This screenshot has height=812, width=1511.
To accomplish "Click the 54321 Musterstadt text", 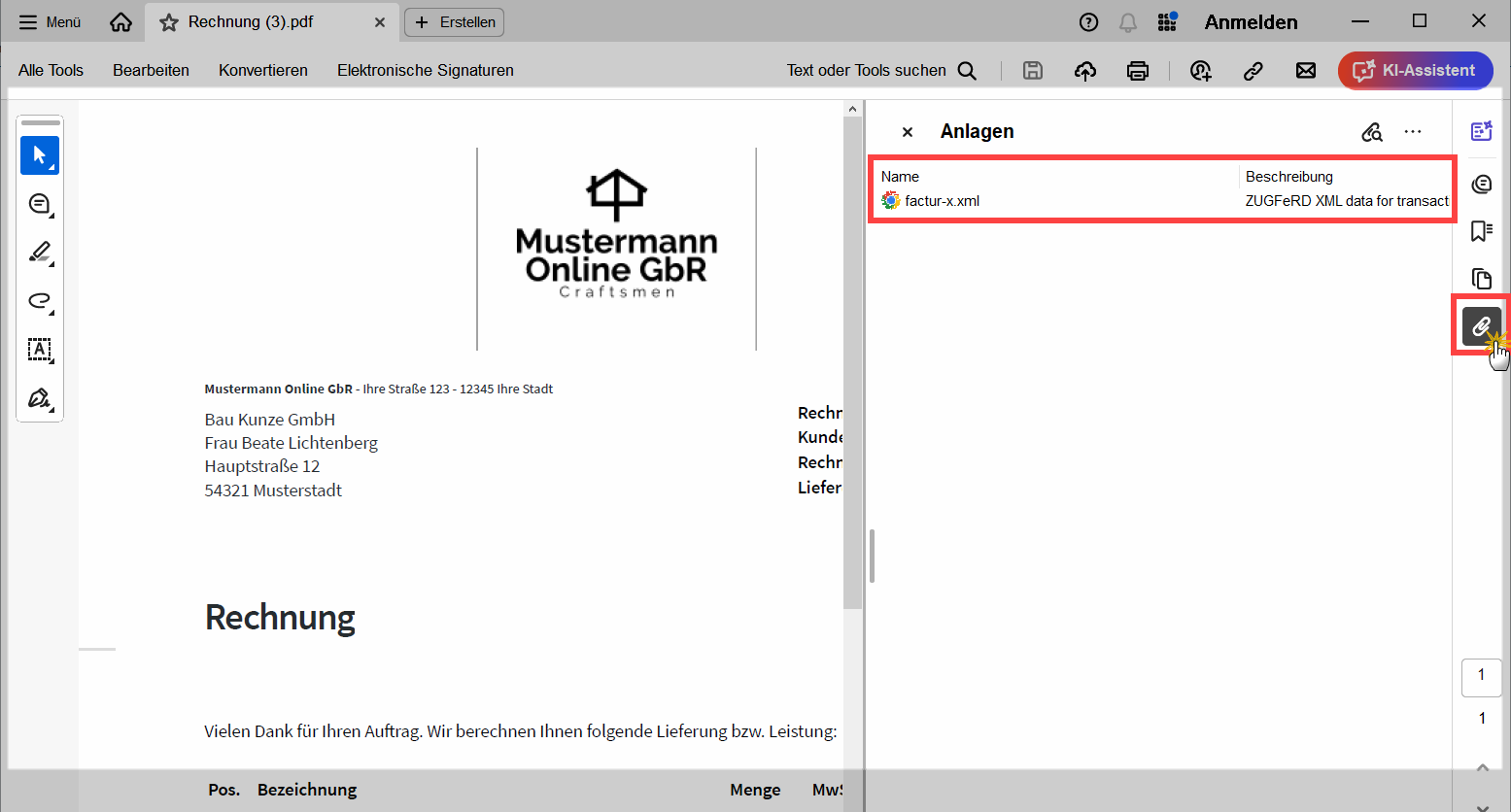I will 273,491.
